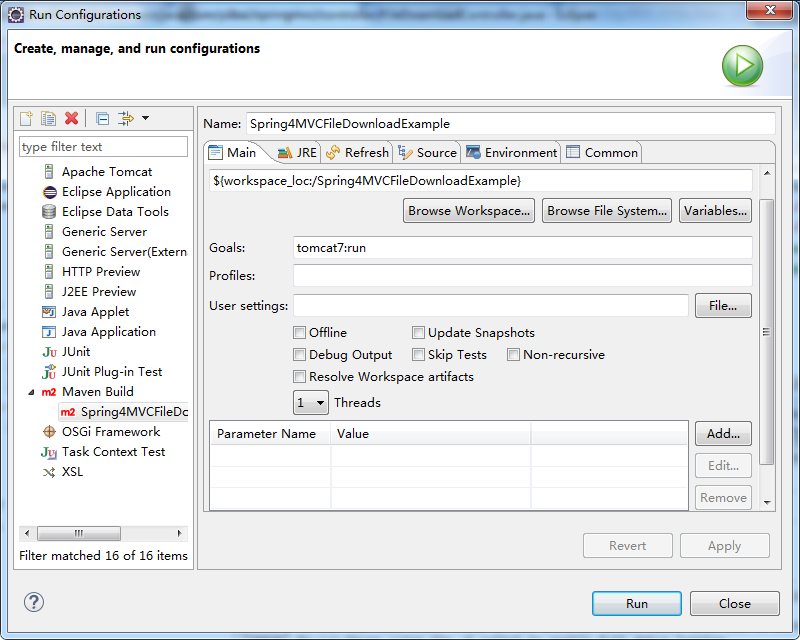Screen dimensions: 800x640
Task: Enable the Non-recursive checkbox
Action: coord(513,355)
